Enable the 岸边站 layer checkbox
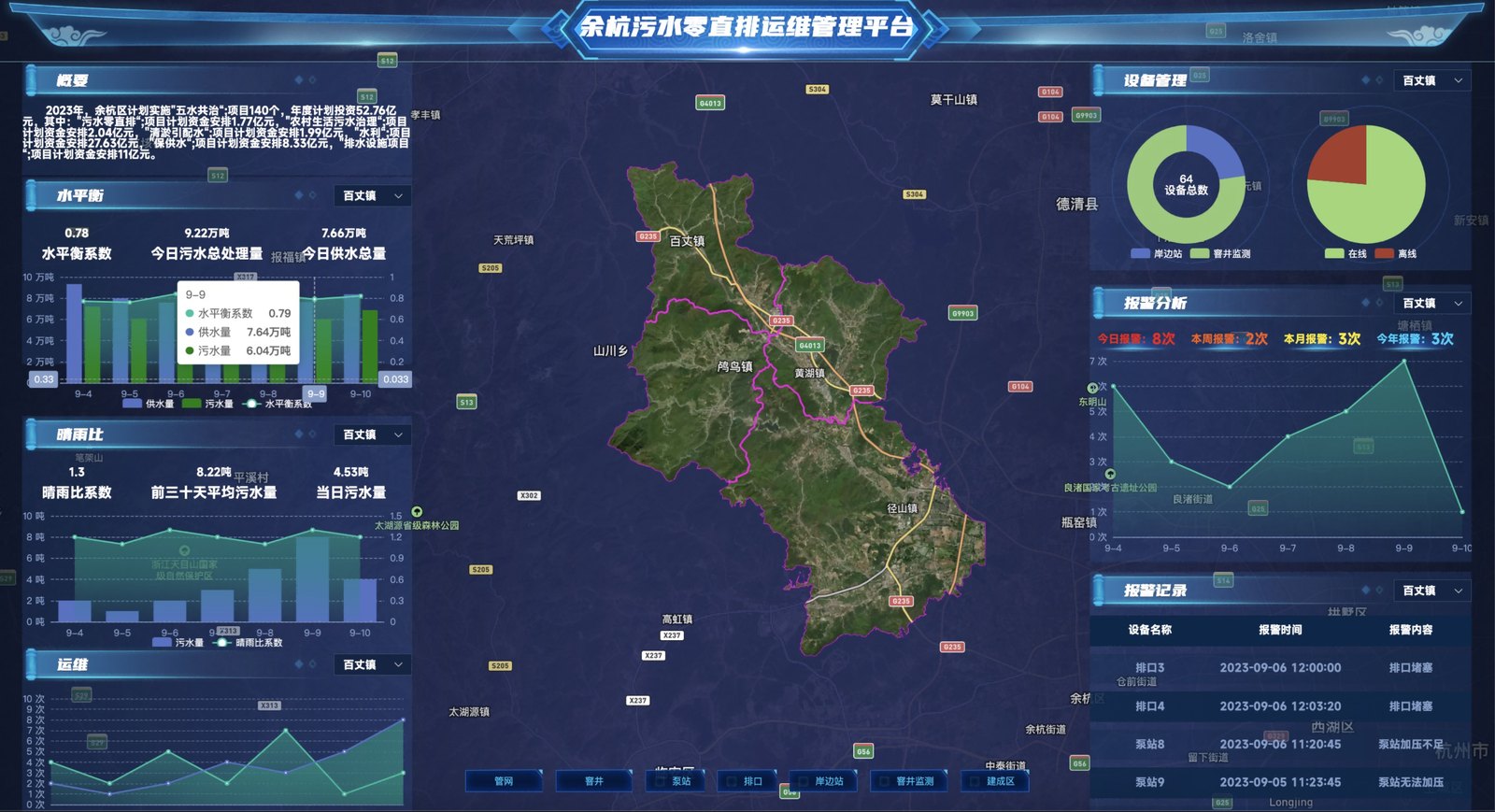This screenshot has height=812, width=1495. [x=804, y=781]
